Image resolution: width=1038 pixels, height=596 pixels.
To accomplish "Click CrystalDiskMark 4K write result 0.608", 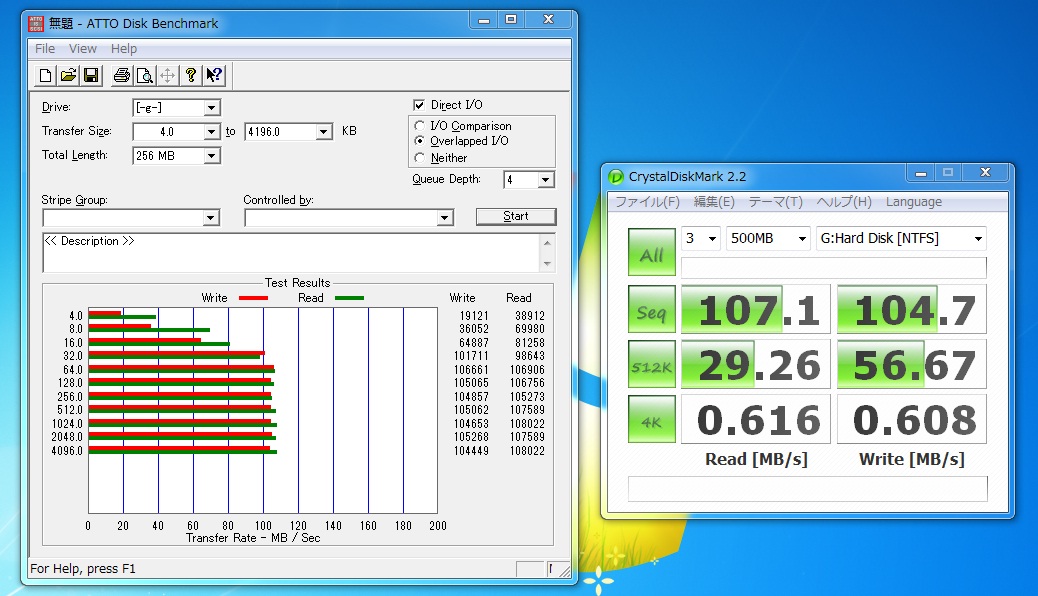I will point(912,419).
